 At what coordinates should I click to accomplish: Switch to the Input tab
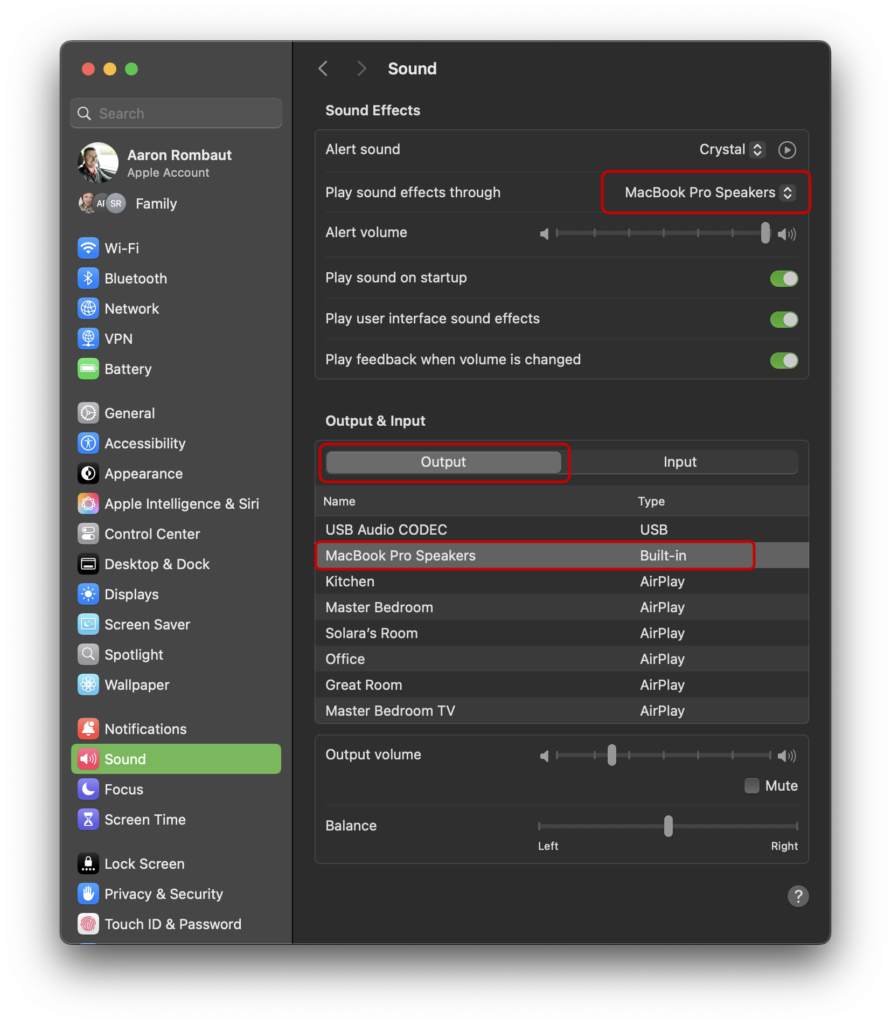[x=680, y=462]
